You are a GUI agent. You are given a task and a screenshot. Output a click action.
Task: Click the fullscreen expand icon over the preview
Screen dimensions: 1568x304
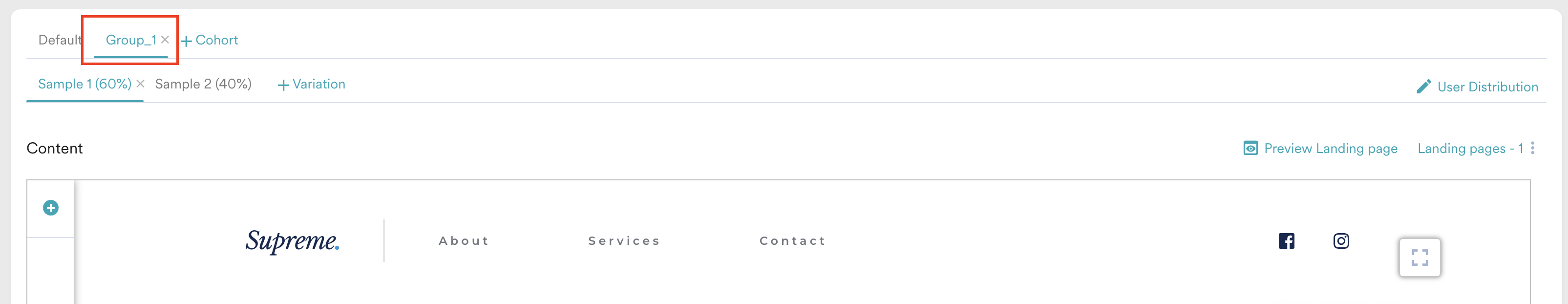click(x=1420, y=258)
